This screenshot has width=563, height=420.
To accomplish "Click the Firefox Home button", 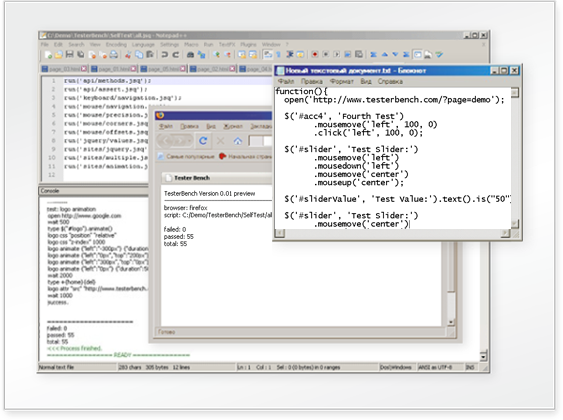I will pyautogui.click(x=238, y=141).
